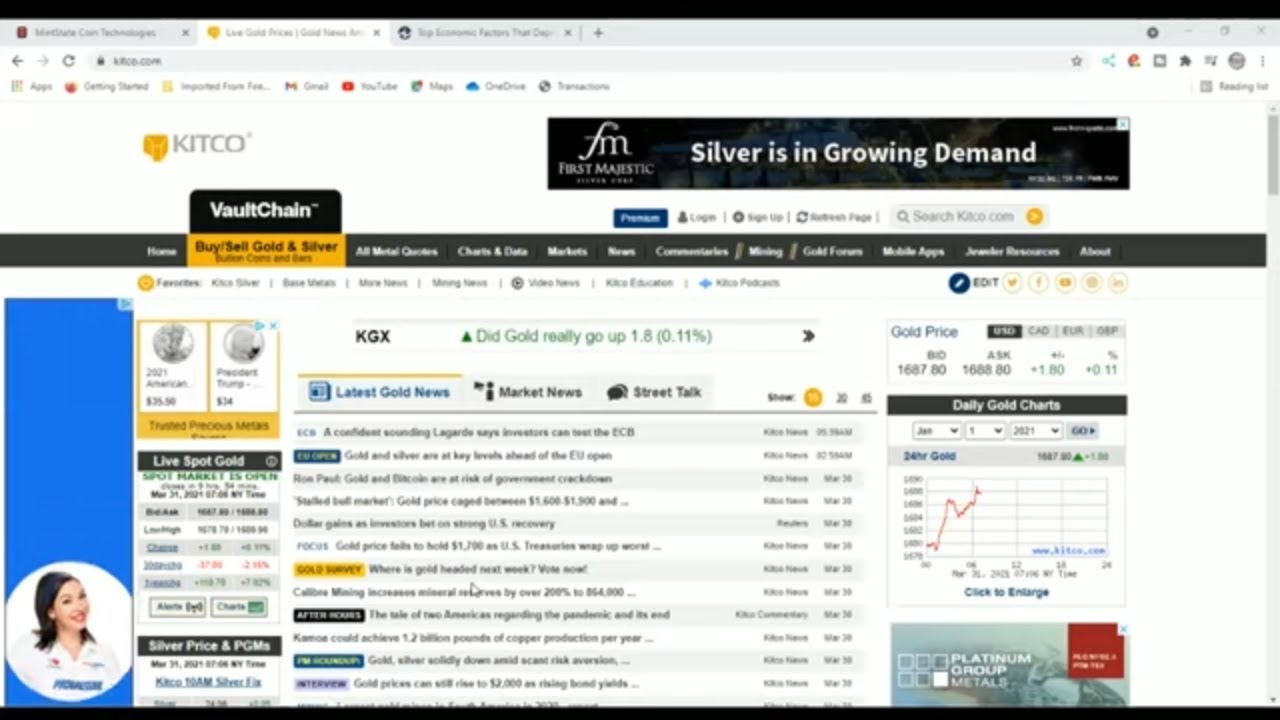Open the media control playlist icon

tap(1210, 61)
